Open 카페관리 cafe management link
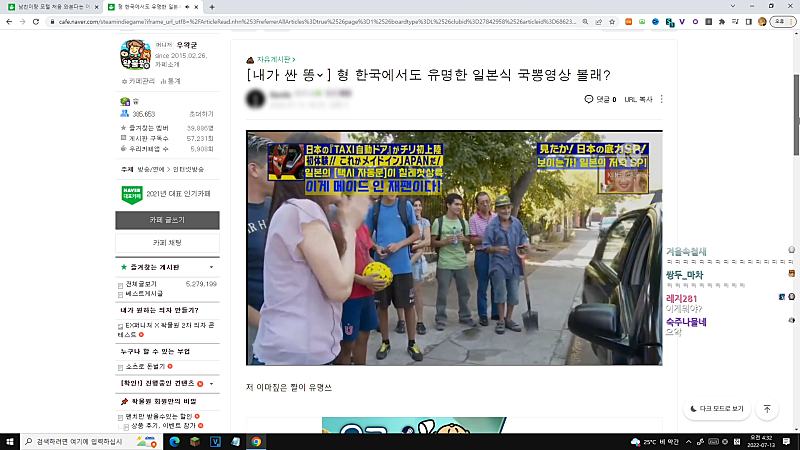The width and height of the screenshot is (800, 450). pos(138,81)
